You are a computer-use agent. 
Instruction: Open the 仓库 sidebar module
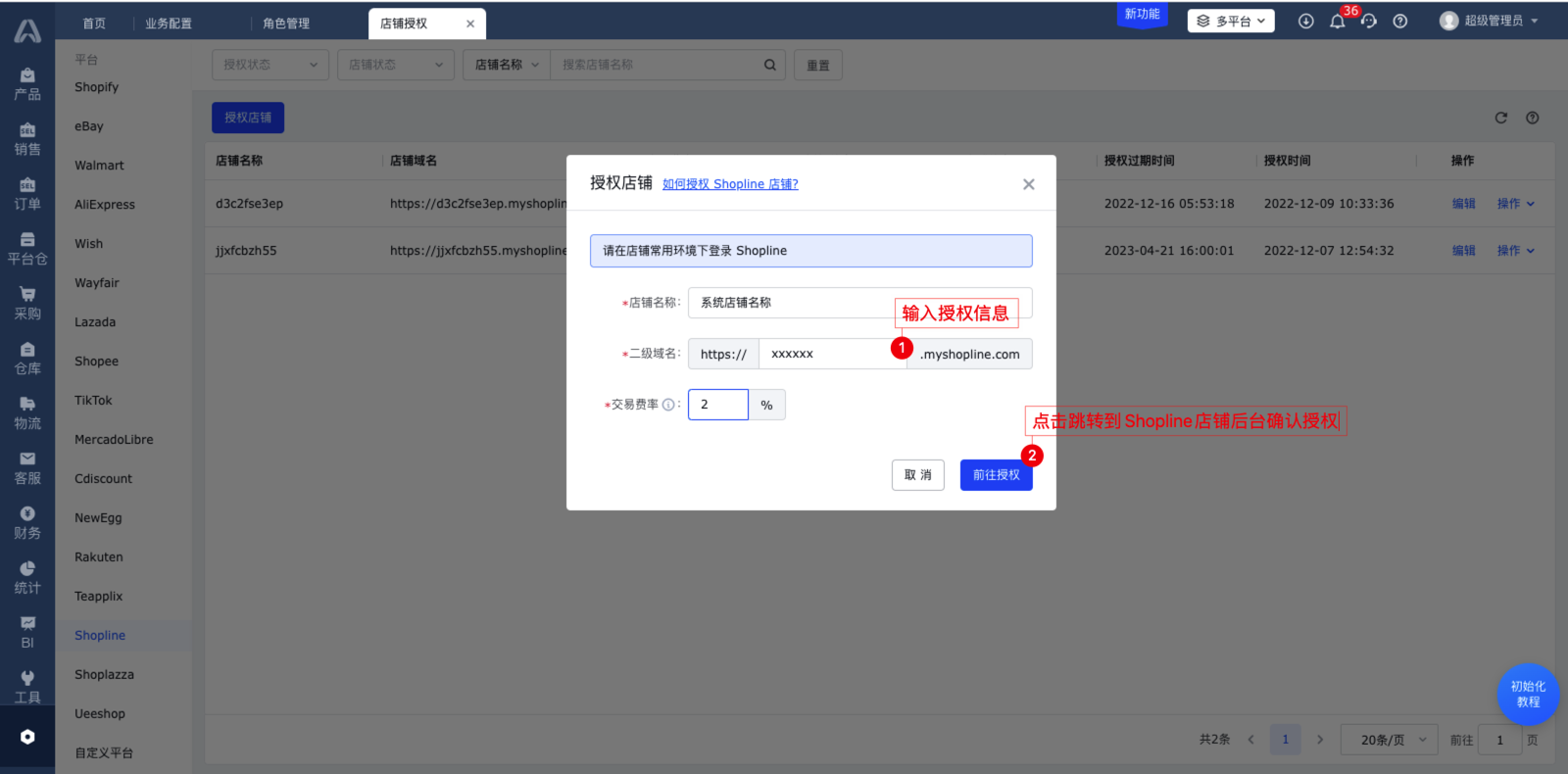[x=27, y=360]
